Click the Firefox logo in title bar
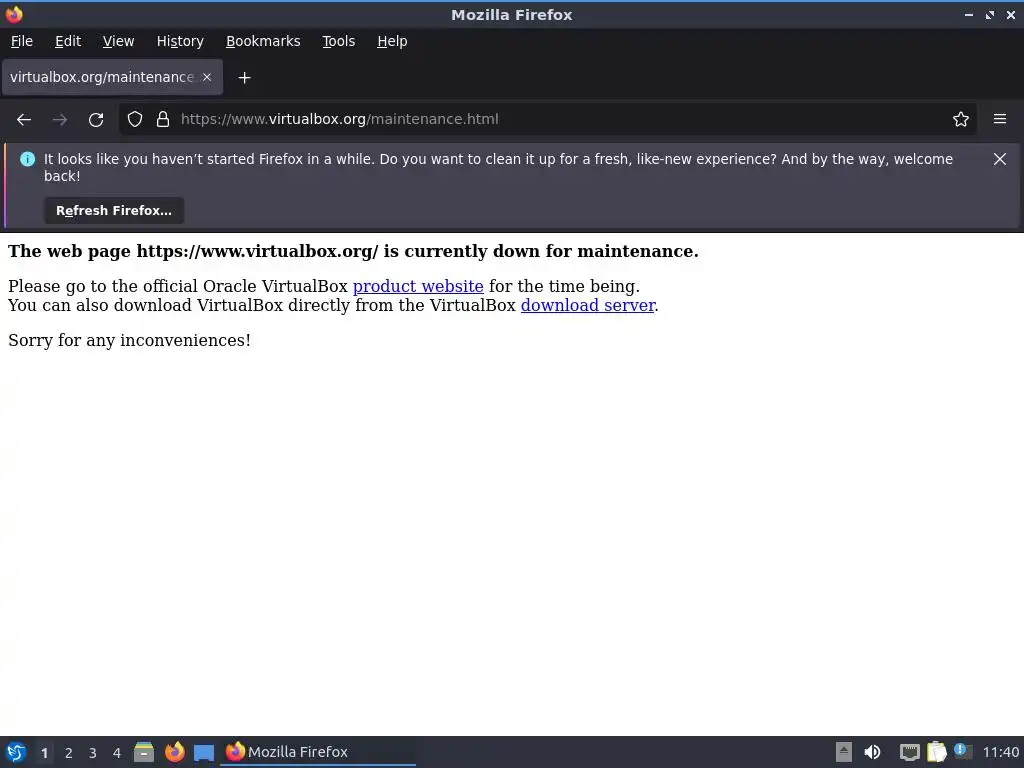1024x768 pixels. tap(14, 14)
